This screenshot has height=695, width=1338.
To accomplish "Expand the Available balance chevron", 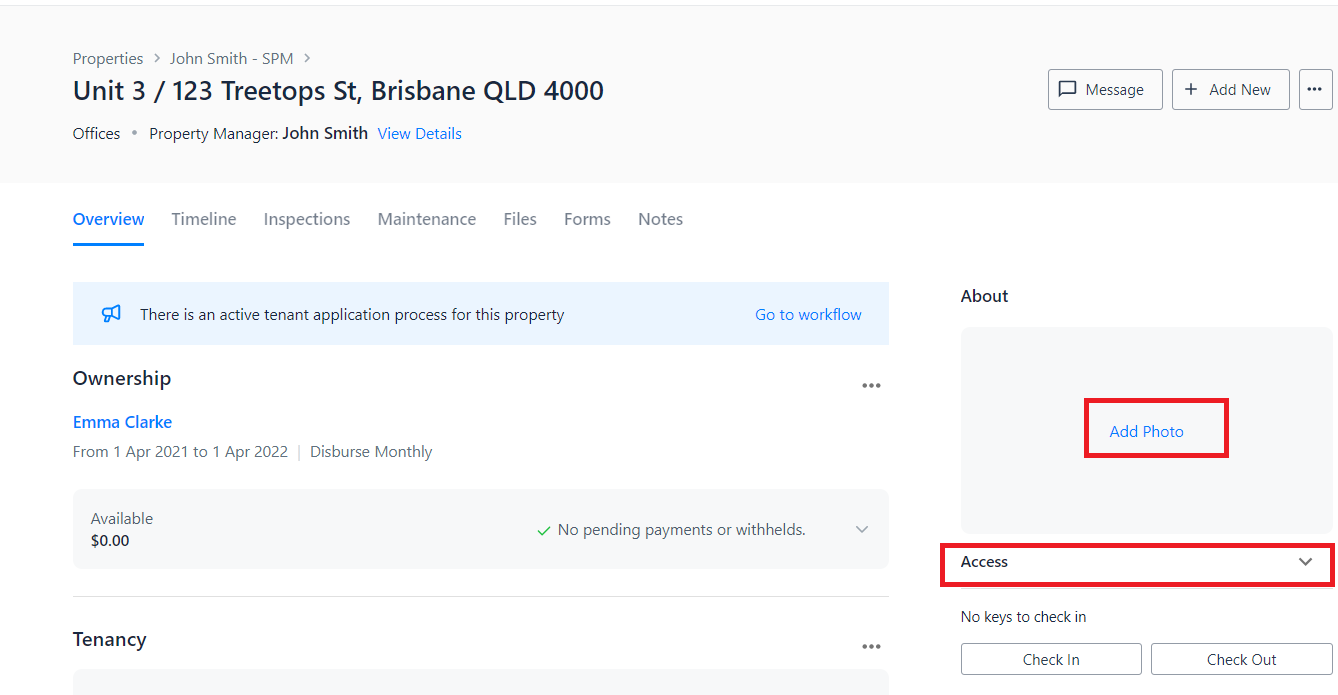I will pos(862,529).
